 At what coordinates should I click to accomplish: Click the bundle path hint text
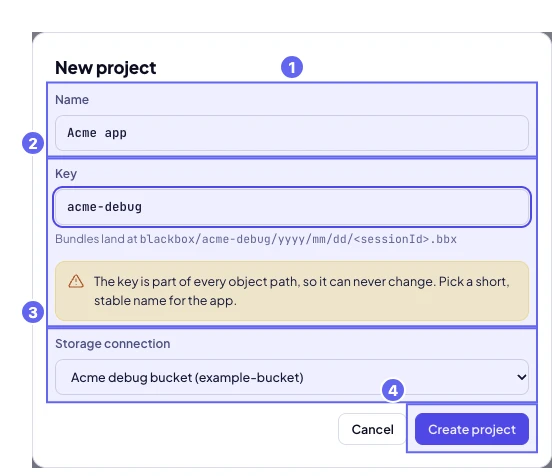256,239
